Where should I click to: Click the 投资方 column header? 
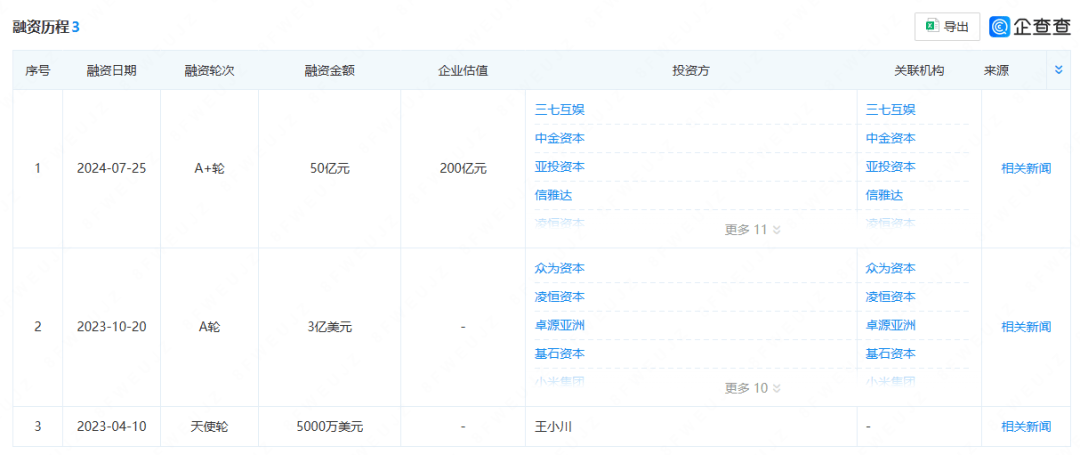(692, 70)
